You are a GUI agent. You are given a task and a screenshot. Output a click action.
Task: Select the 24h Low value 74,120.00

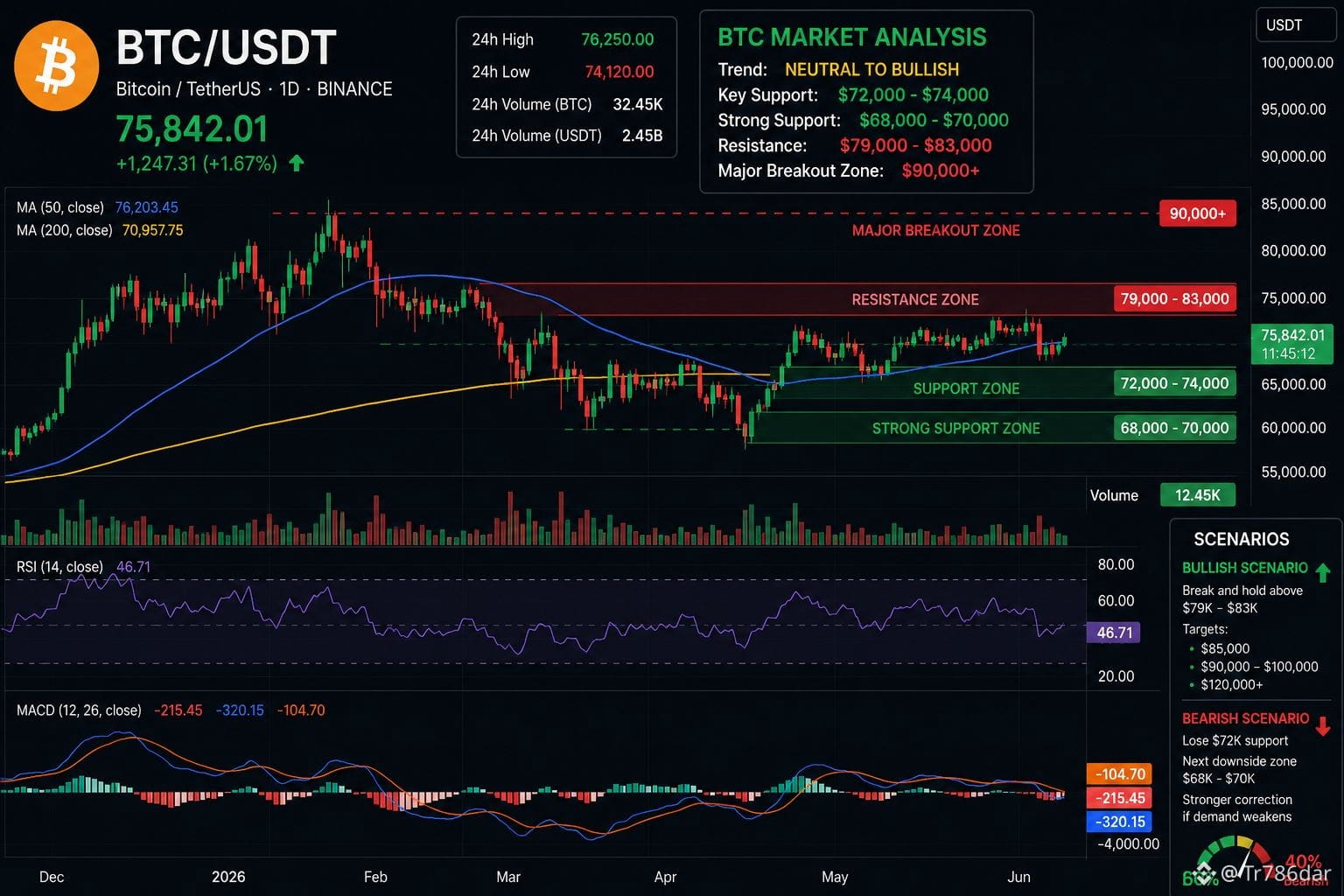[x=619, y=72]
